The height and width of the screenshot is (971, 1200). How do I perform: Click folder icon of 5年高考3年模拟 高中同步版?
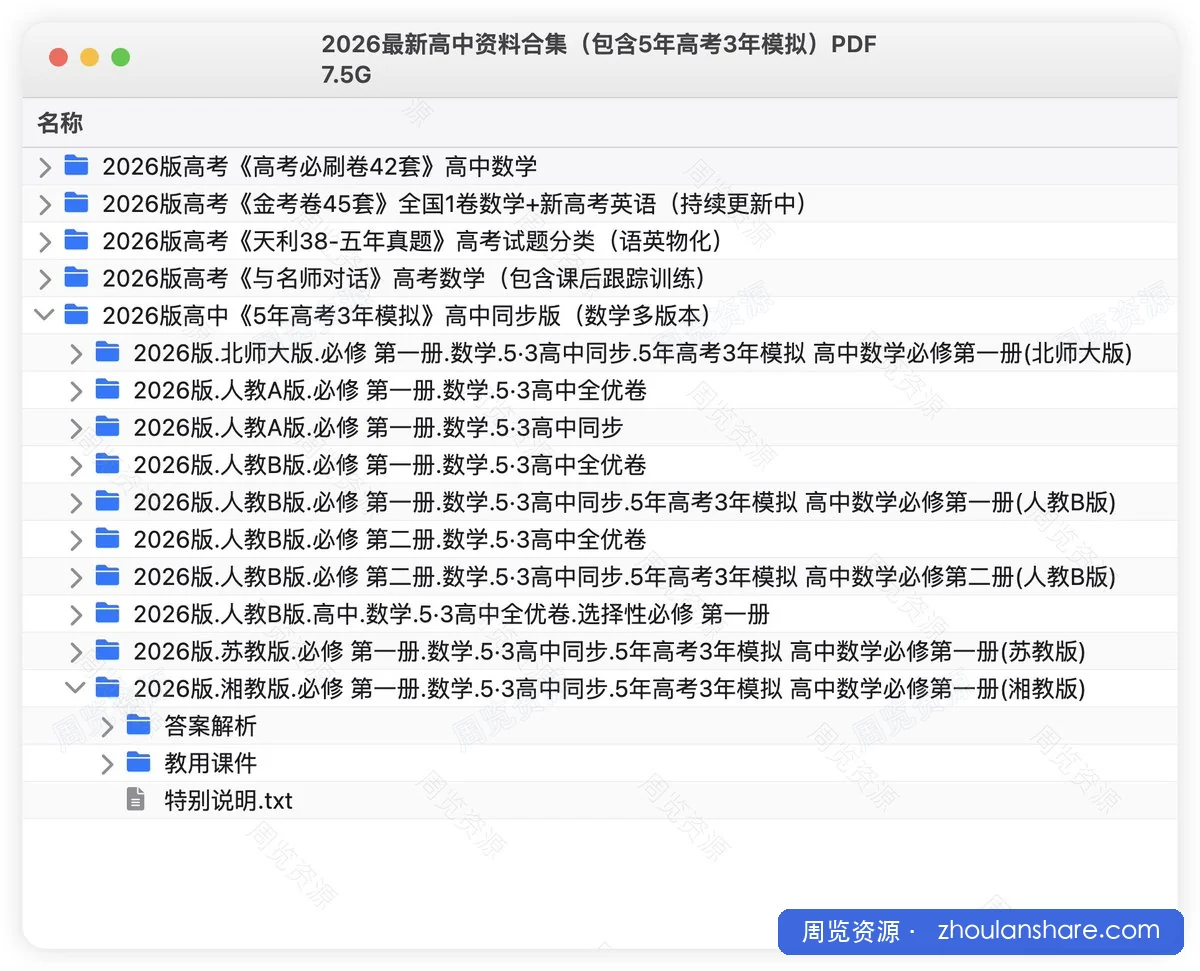[x=76, y=315]
